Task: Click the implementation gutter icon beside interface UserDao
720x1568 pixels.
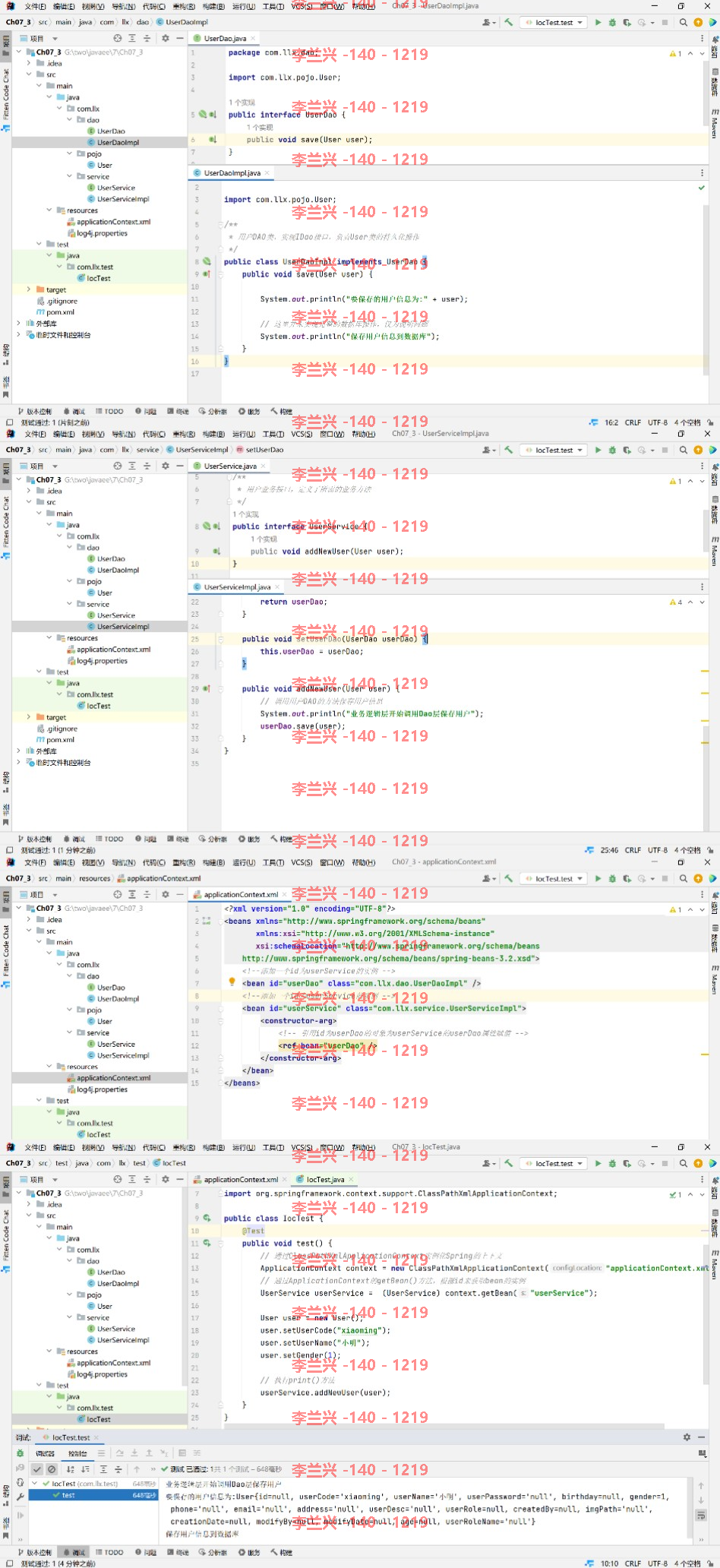Action: pyautogui.click(x=212, y=115)
